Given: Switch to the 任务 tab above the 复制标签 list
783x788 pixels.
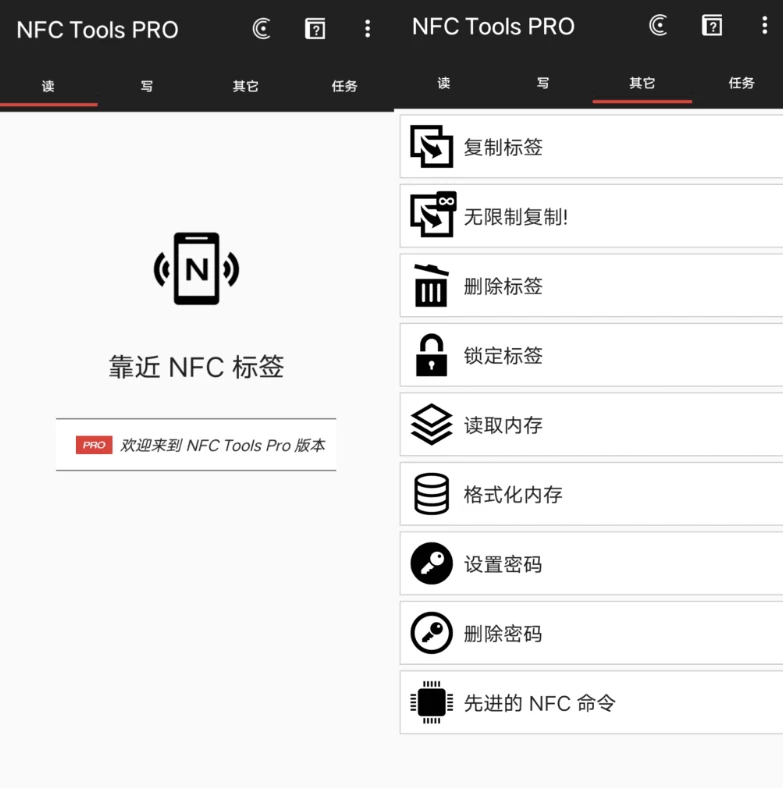Looking at the screenshot, I should (x=741, y=83).
